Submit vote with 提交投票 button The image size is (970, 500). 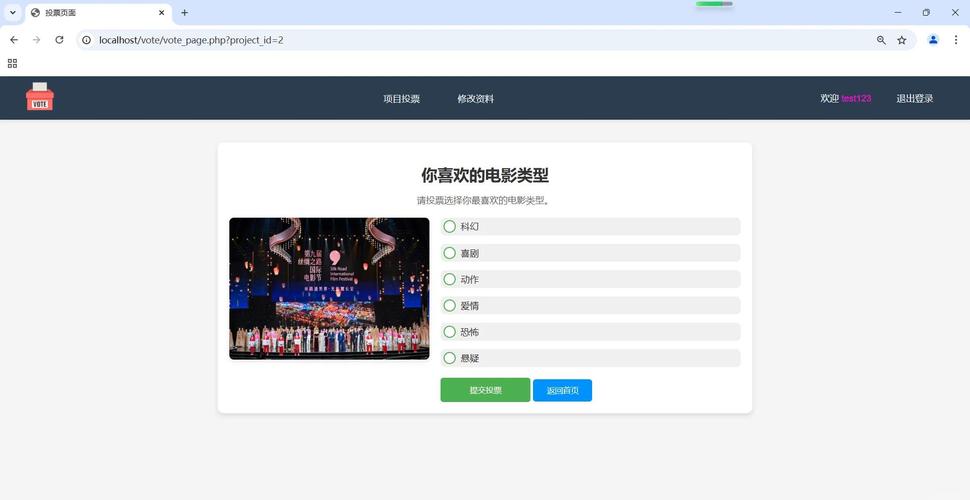pyautogui.click(x=485, y=390)
